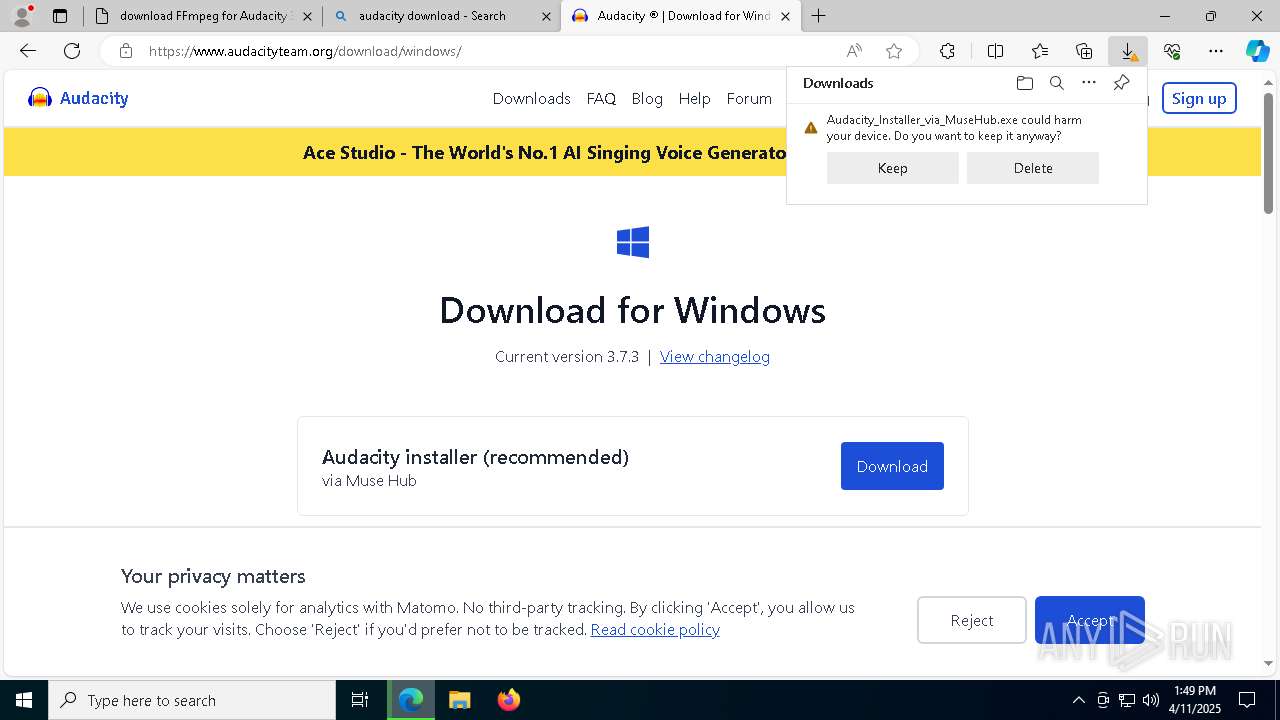Show hidden system tray icons
The width and height of the screenshot is (1280, 720).
1078,700
